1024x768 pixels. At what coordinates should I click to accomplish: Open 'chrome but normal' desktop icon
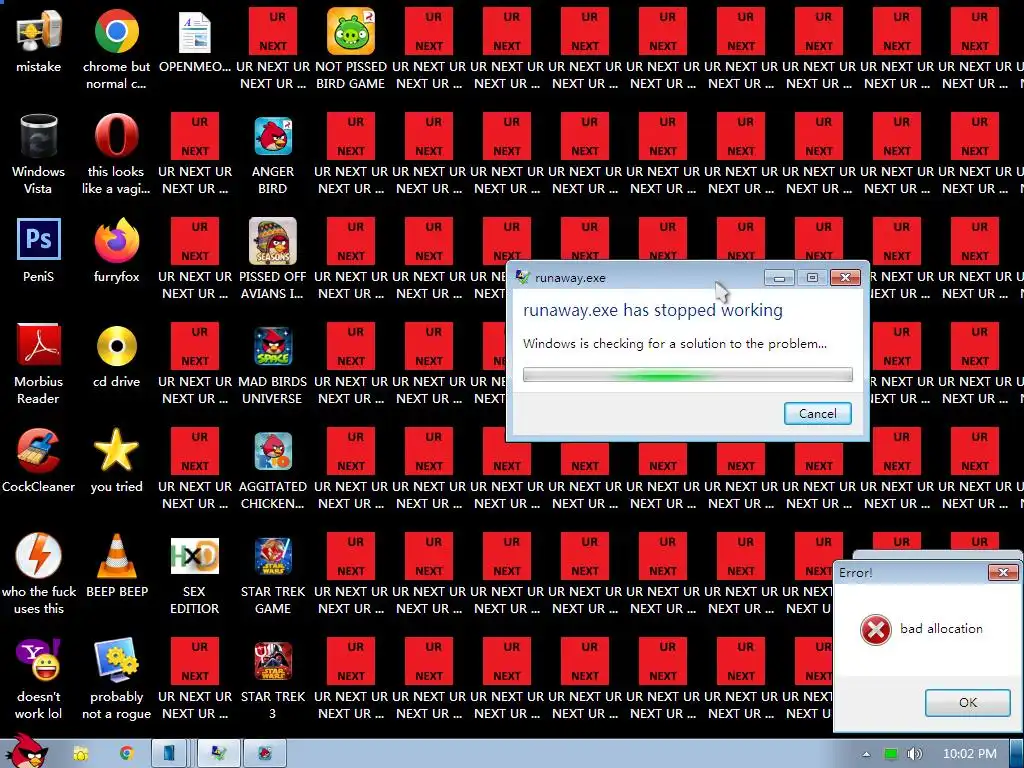pos(116,31)
